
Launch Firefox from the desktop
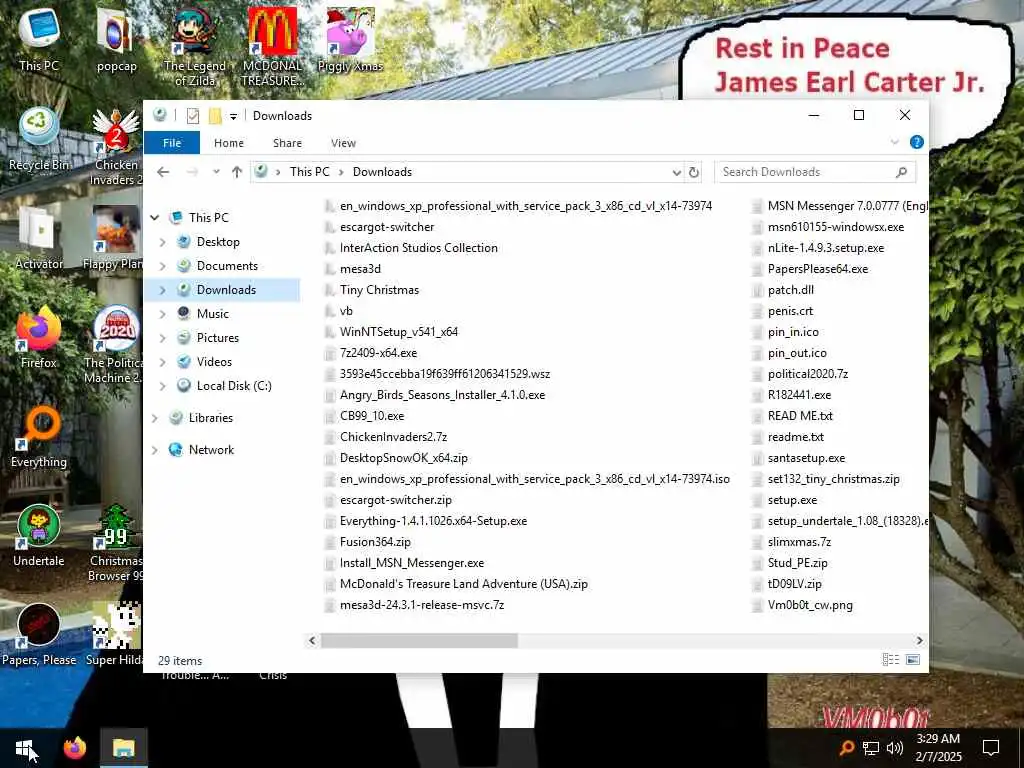point(39,337)
